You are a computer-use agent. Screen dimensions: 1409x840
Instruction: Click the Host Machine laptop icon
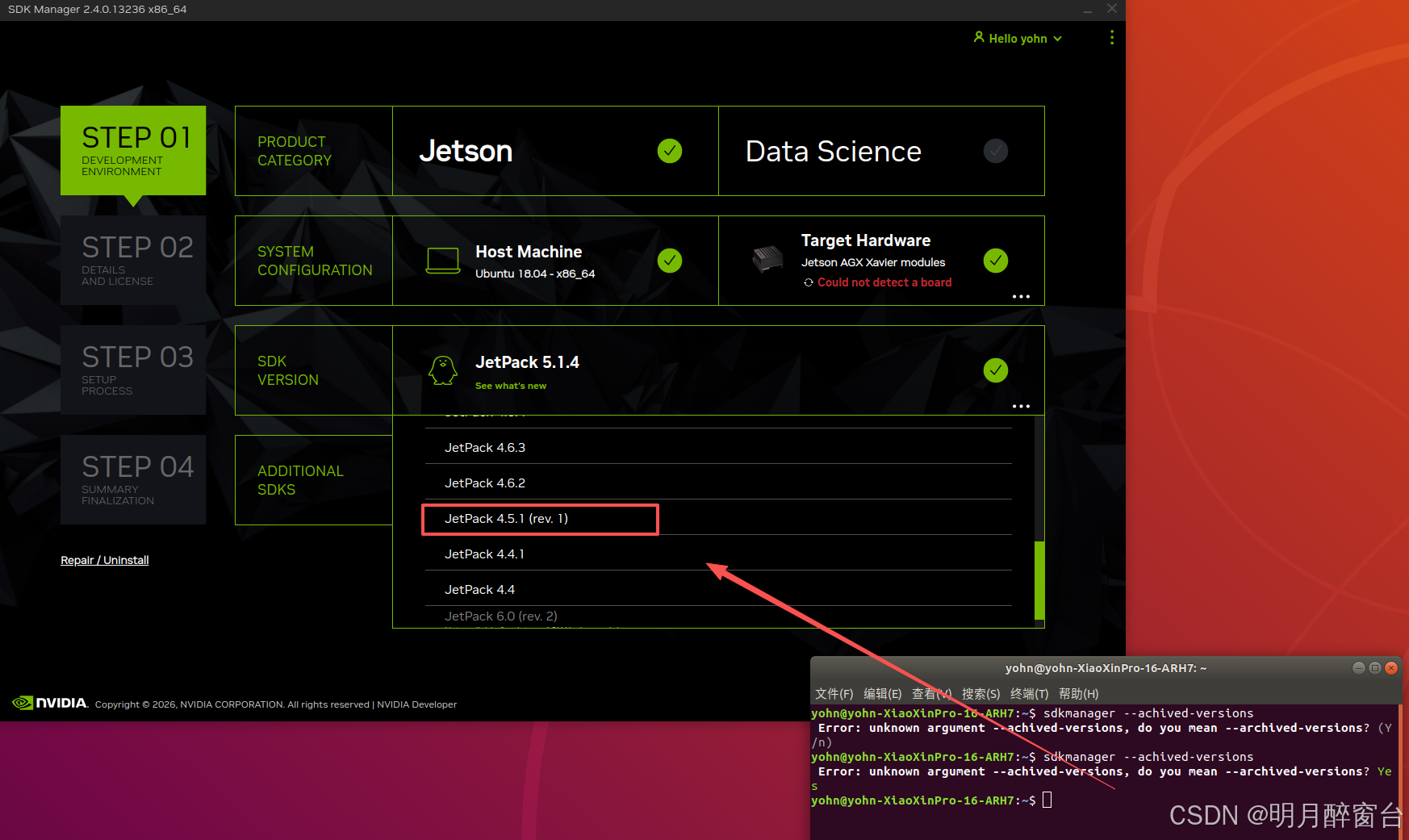[443, 261]
